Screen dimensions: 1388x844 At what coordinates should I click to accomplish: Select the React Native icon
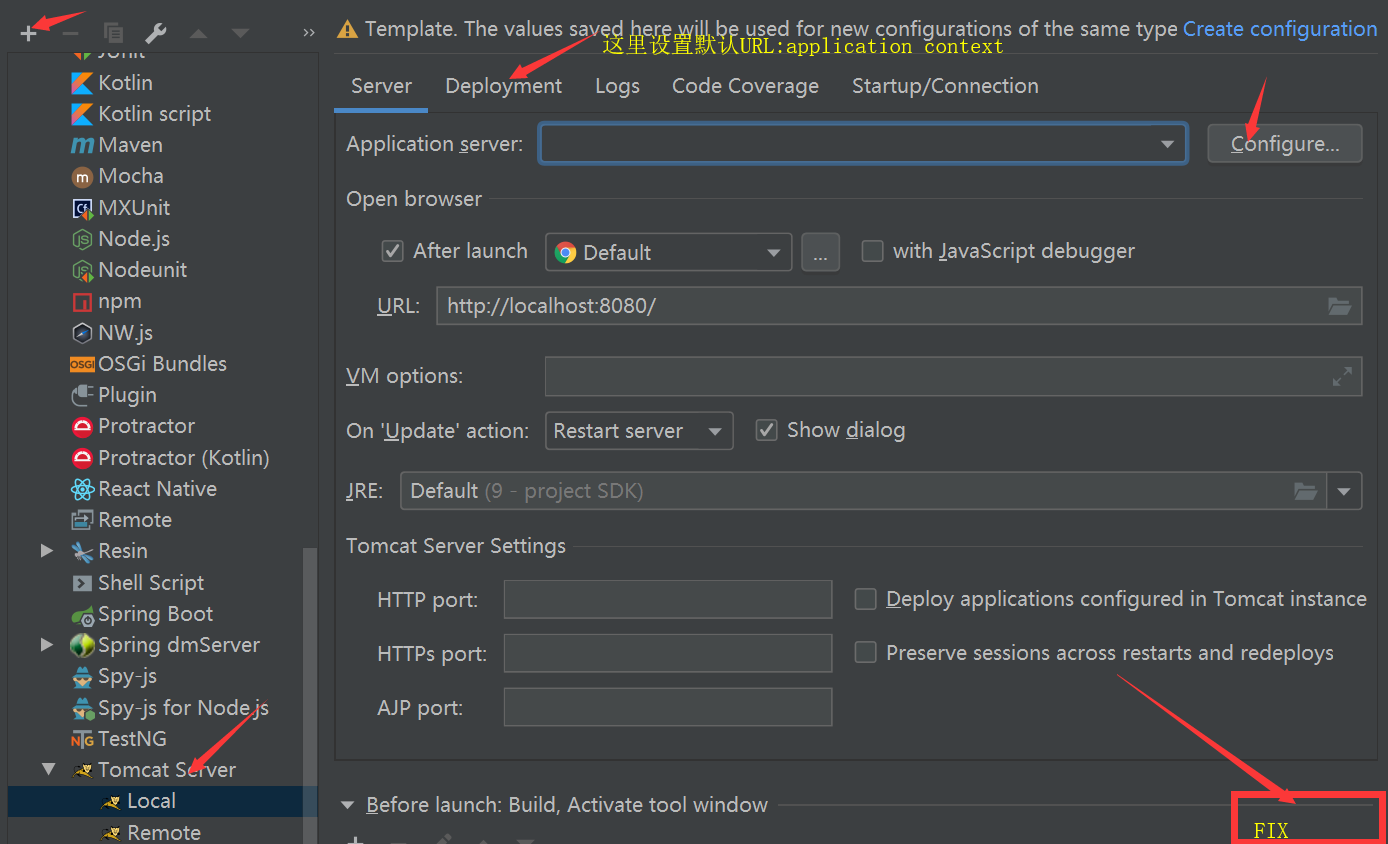(82, 489)
